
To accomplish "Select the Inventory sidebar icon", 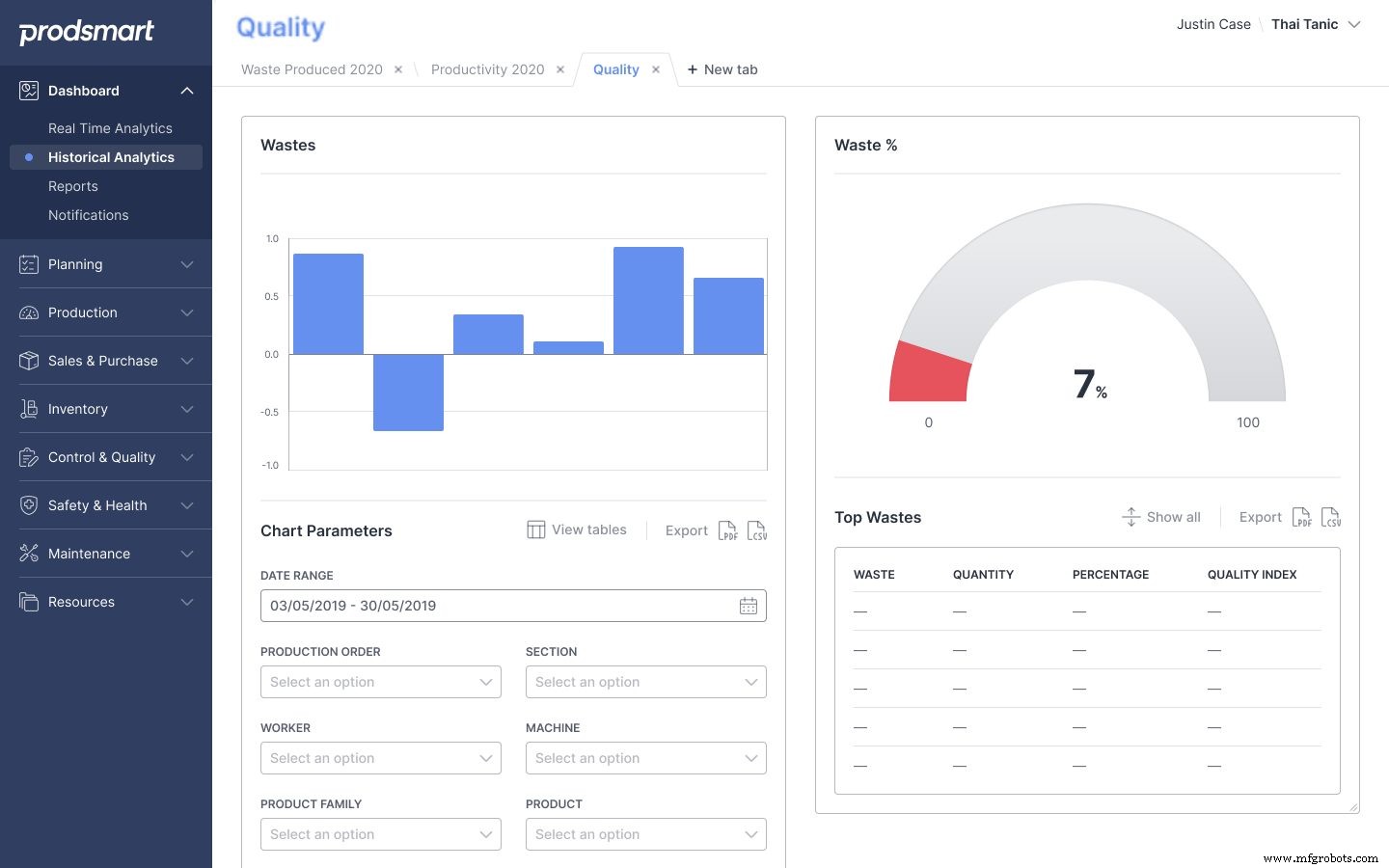I will point(25,409).
